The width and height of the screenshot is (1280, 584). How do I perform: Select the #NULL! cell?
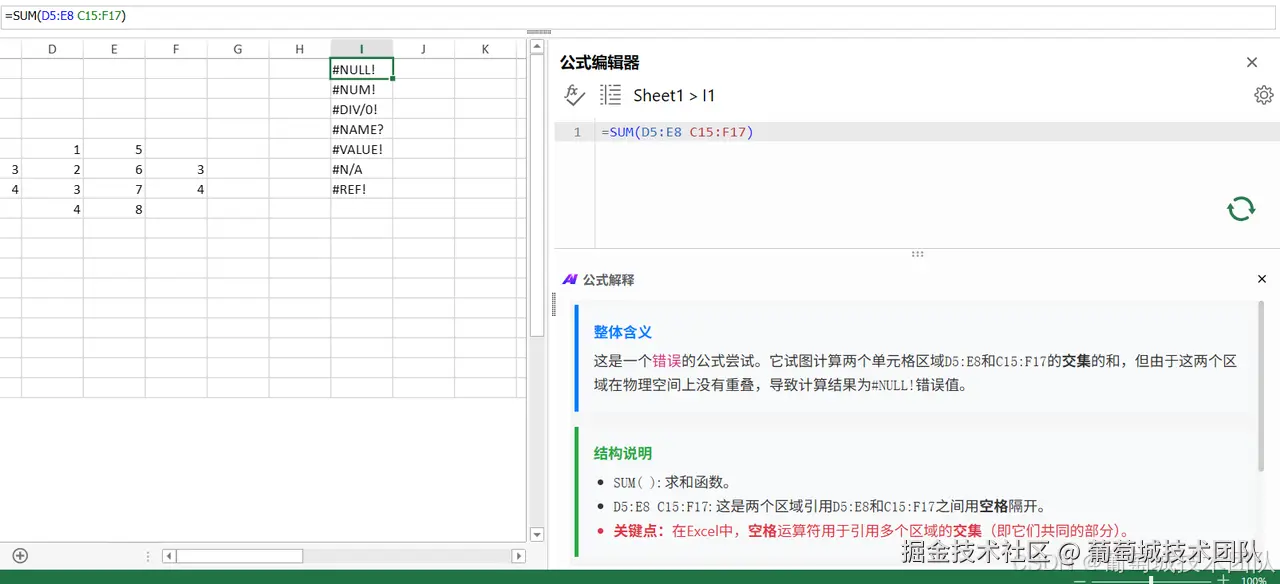click(x=362, y=69)
